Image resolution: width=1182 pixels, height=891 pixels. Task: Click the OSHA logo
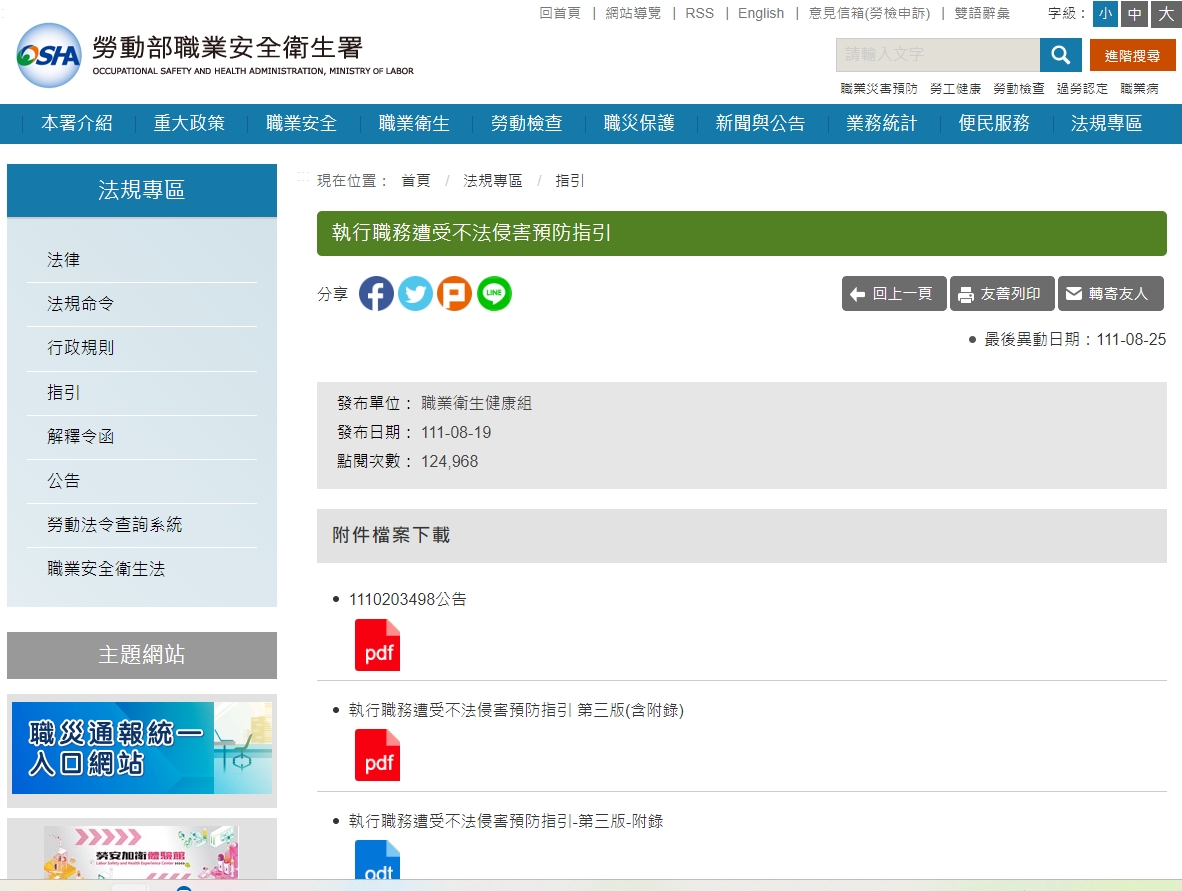coord(48,56)
